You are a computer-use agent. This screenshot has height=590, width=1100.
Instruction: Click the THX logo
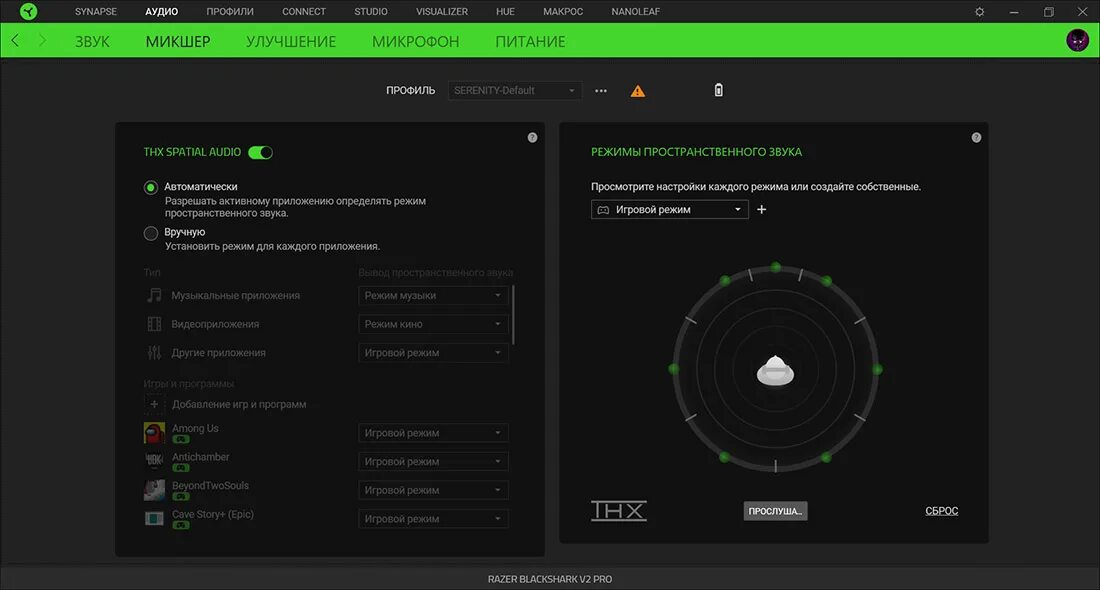coord(619,511)
